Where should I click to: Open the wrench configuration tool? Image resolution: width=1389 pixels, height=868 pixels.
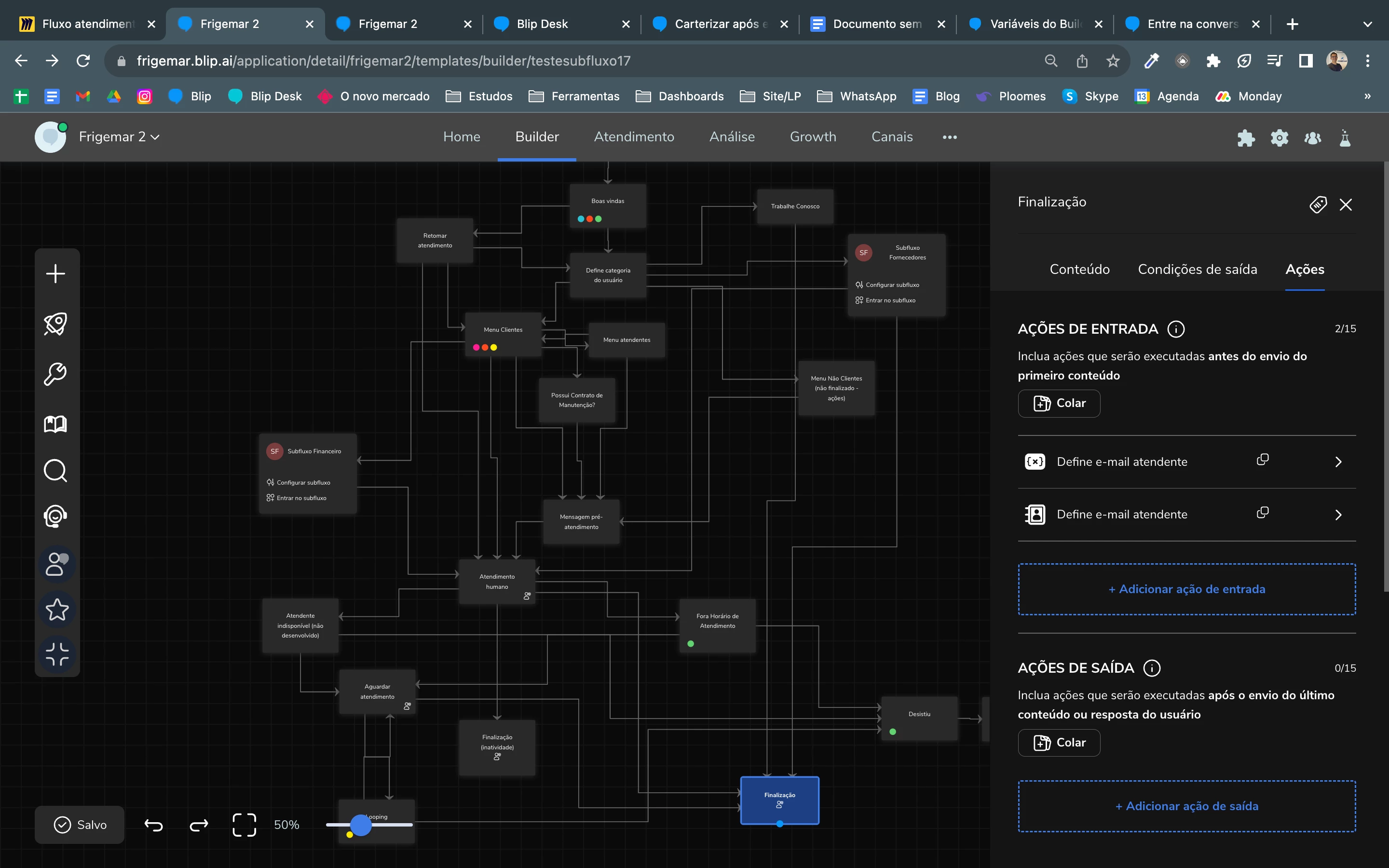point(55,374)
